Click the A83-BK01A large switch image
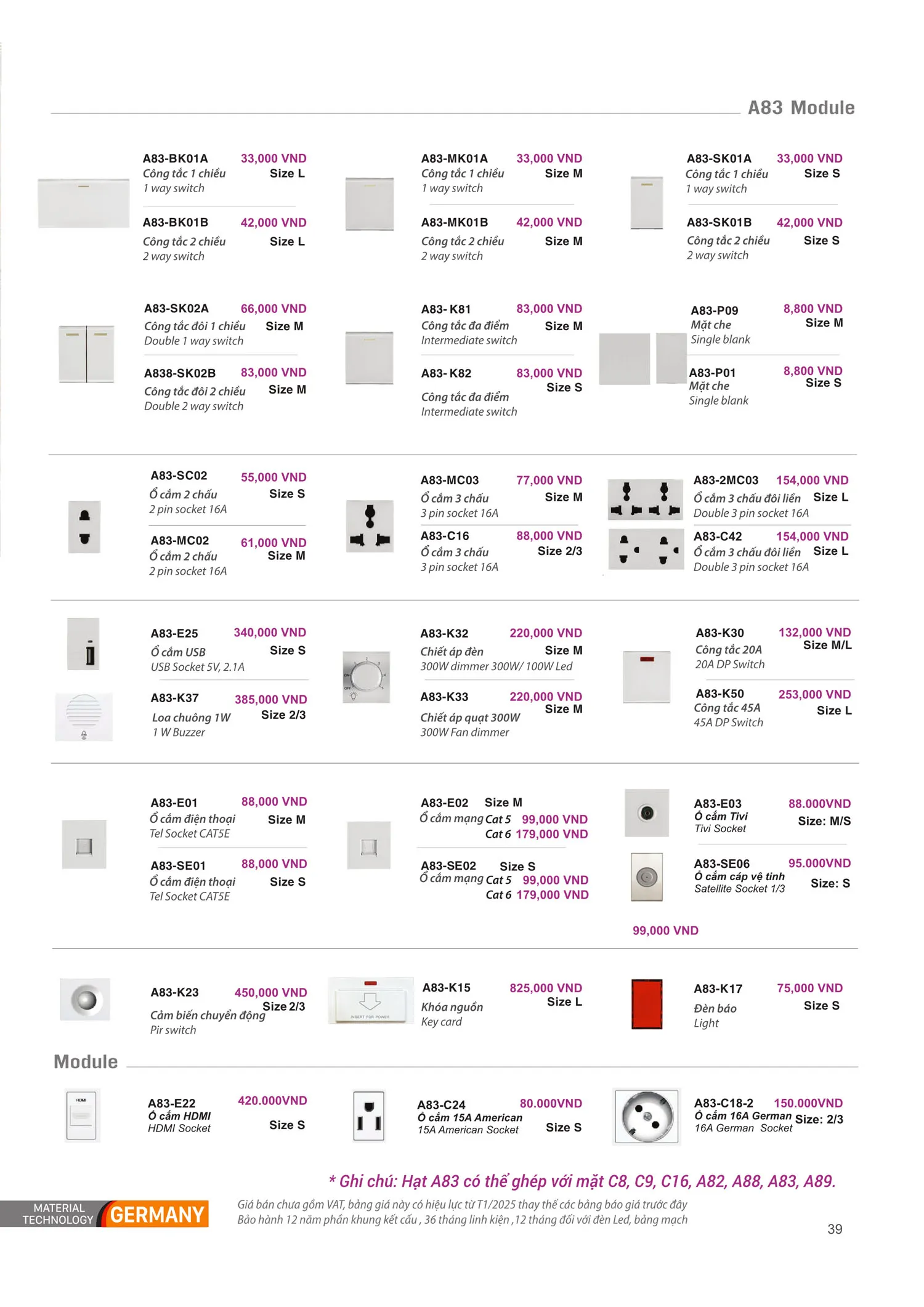This screenshot has height=1307, width=924. click(84, 203)
